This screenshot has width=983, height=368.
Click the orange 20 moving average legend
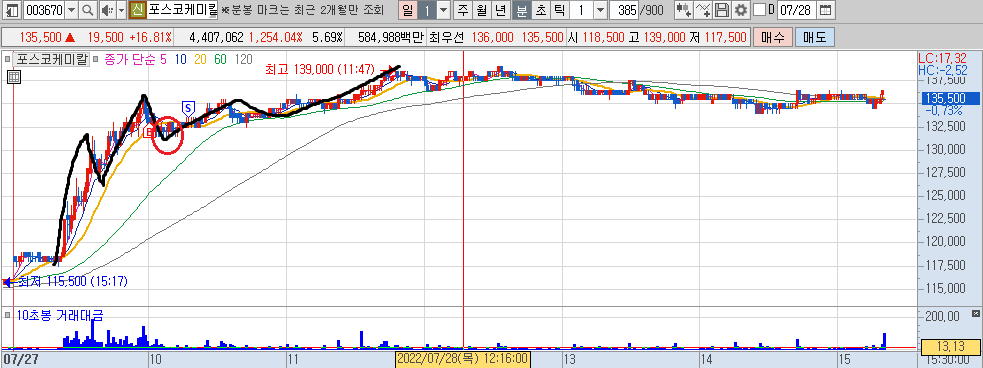(201, 60)
